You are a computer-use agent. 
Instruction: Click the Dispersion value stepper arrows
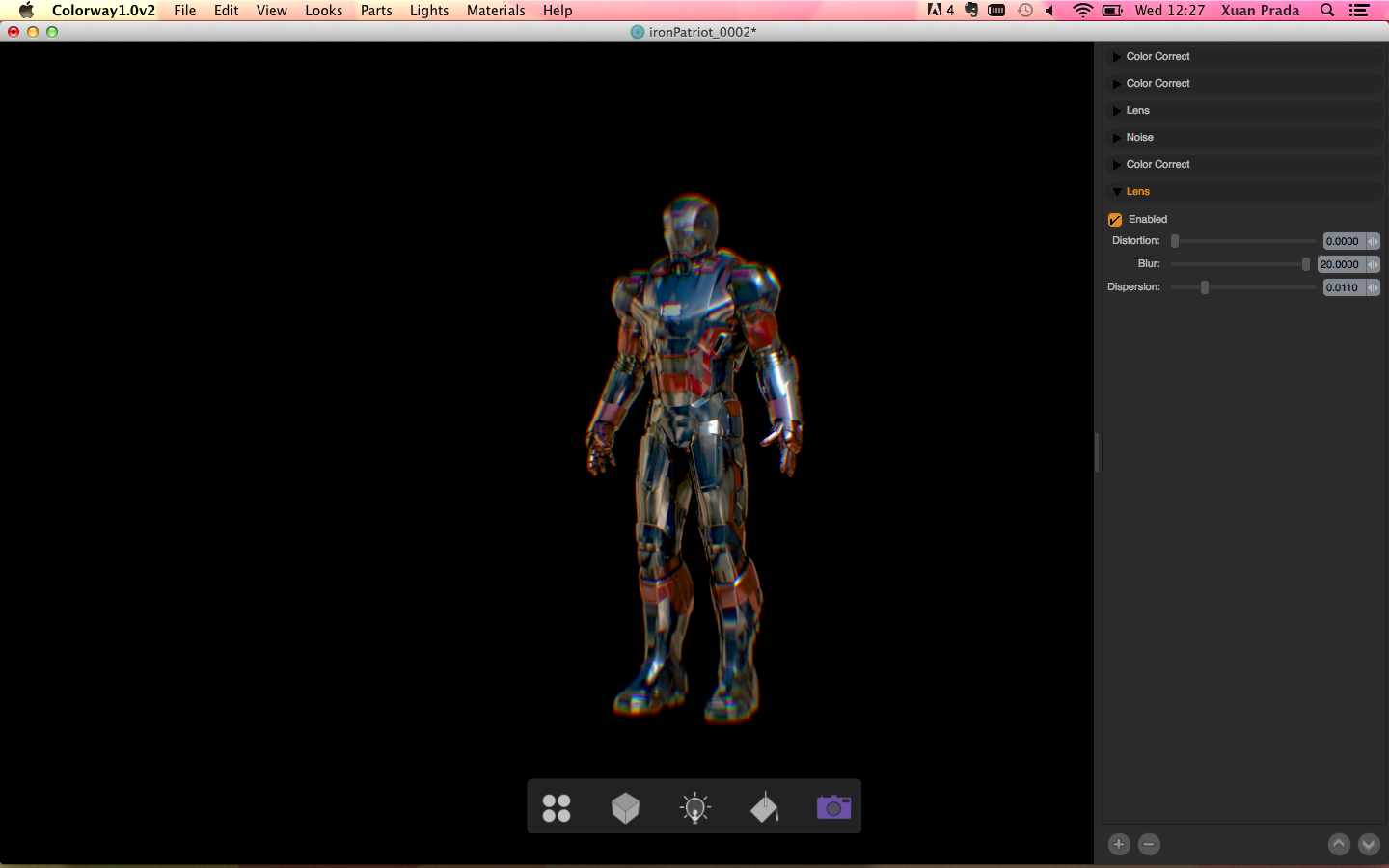coord(1374,287)
